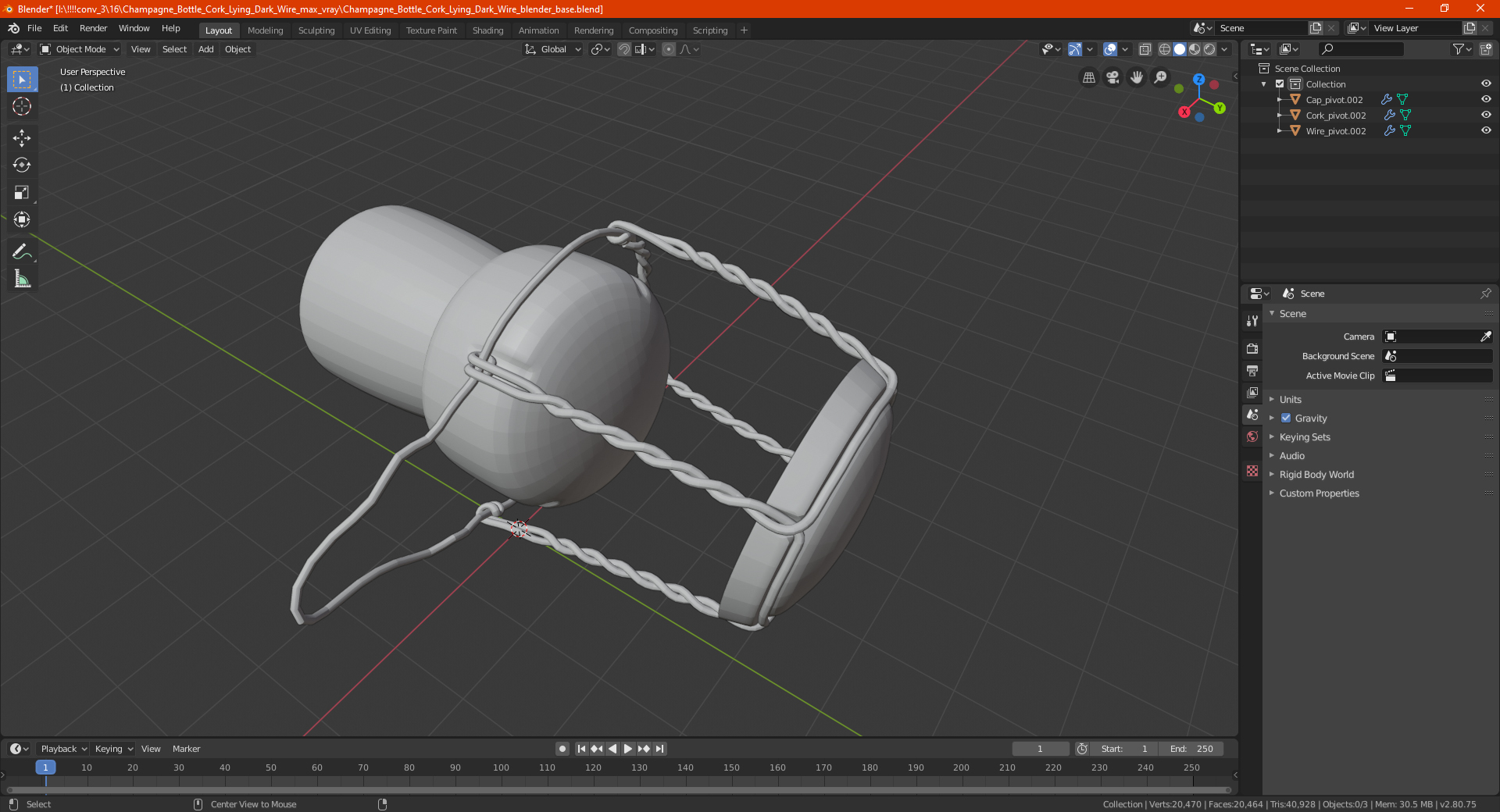The width and height of the screenshot is (1500, 812).
Task: Hide Wire_pivot.002 with eye icon
Action: (1486, 131)
